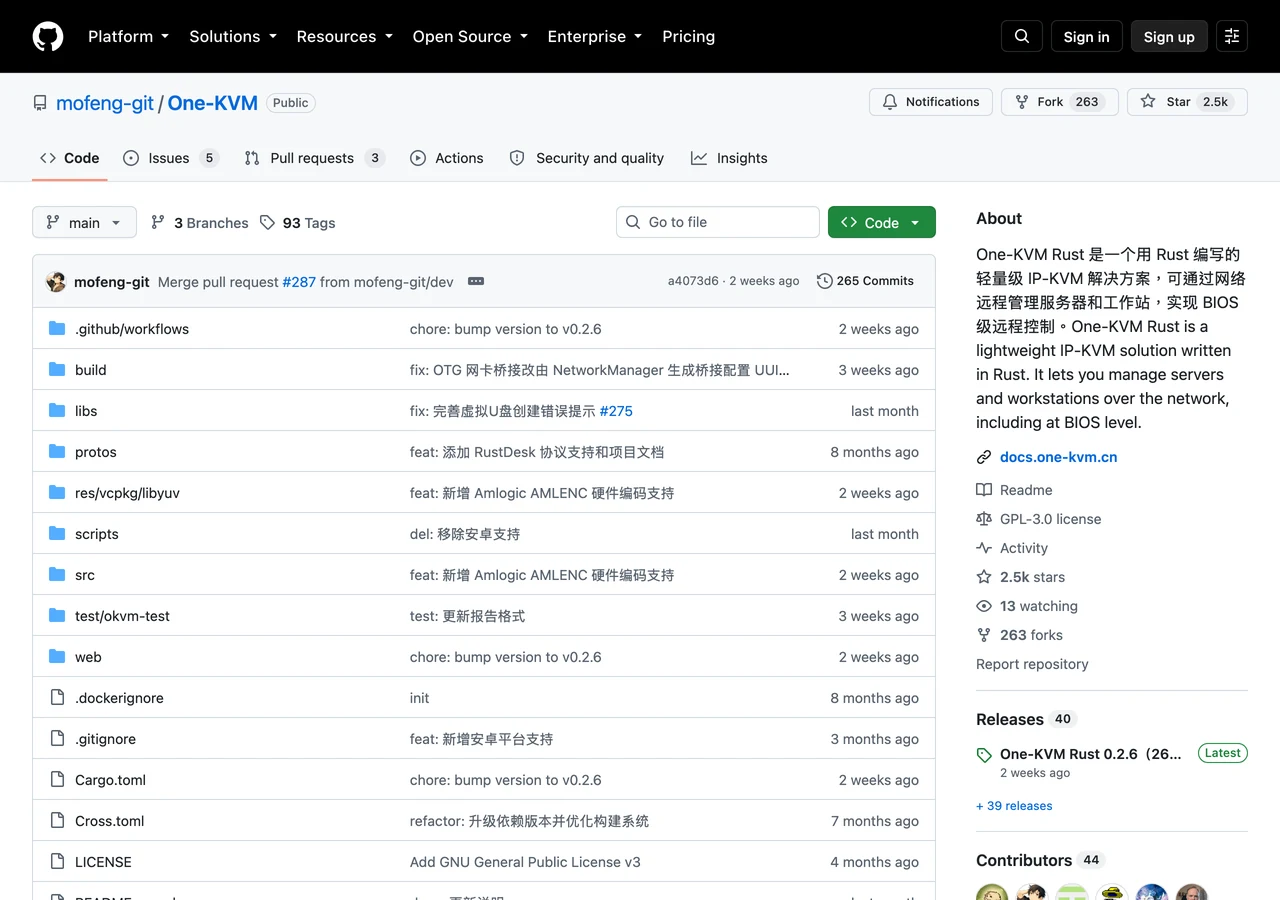The height and width of the screenshot is (900, 1280).
Task: Click the LICENSE file icon
Action: [x=57, y=861]
